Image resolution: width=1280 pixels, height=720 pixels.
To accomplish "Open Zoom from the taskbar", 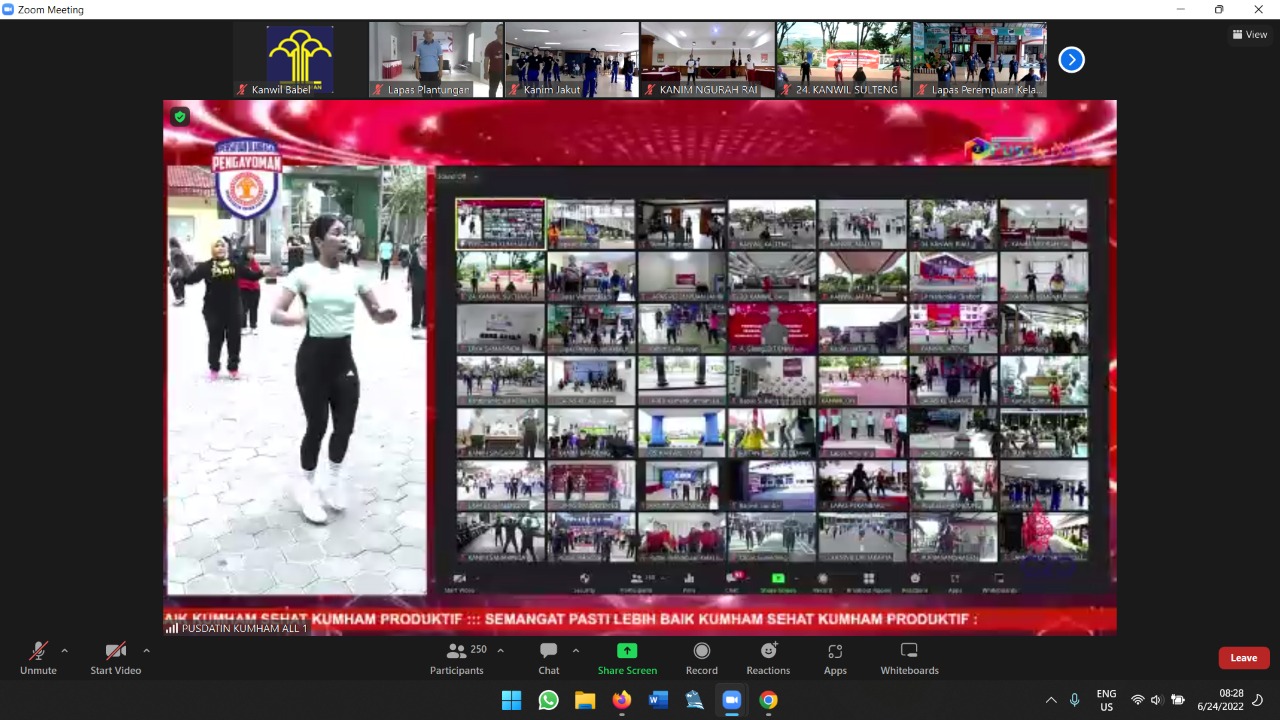I will [x=731, y=700].
